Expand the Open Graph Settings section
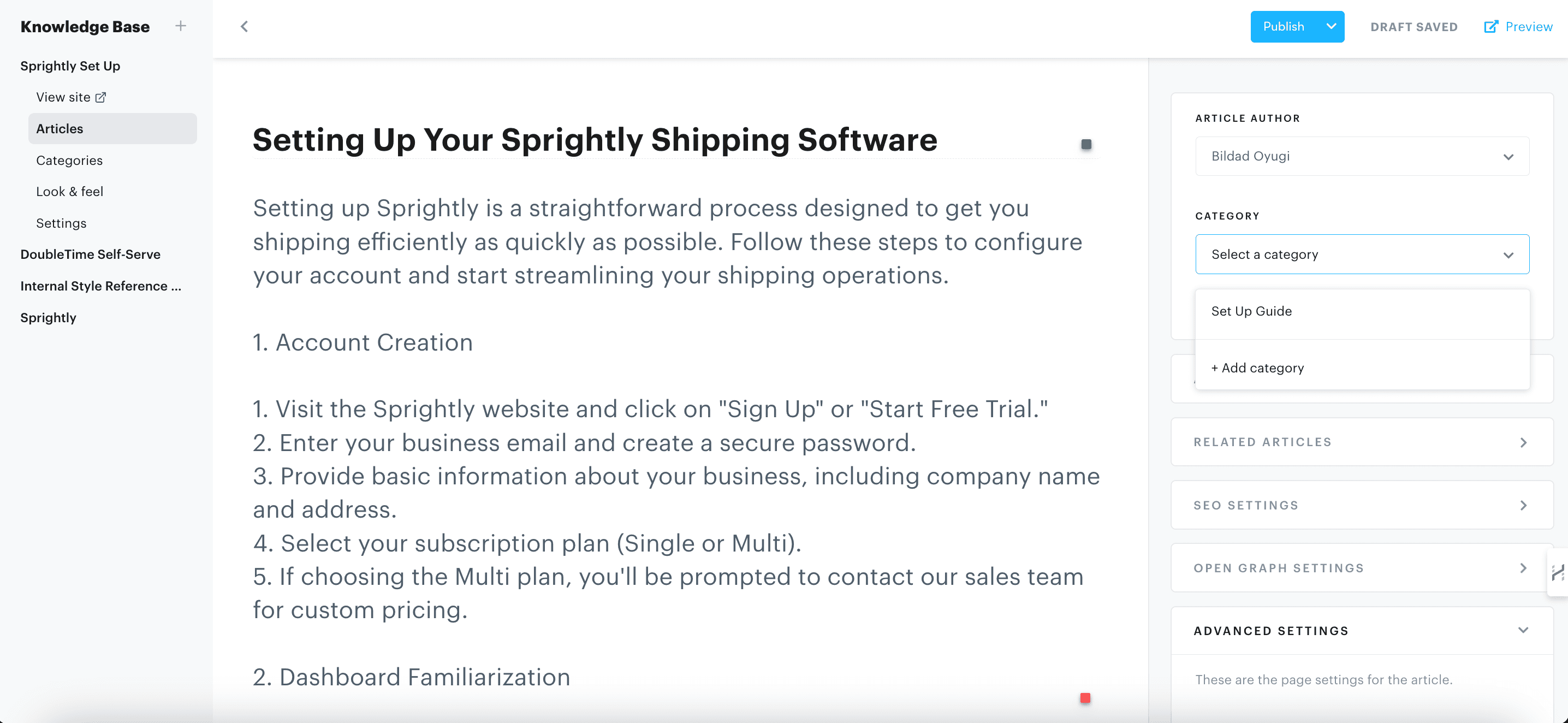Screen dimensions: 1568x723 click(x=1362, y=568)
